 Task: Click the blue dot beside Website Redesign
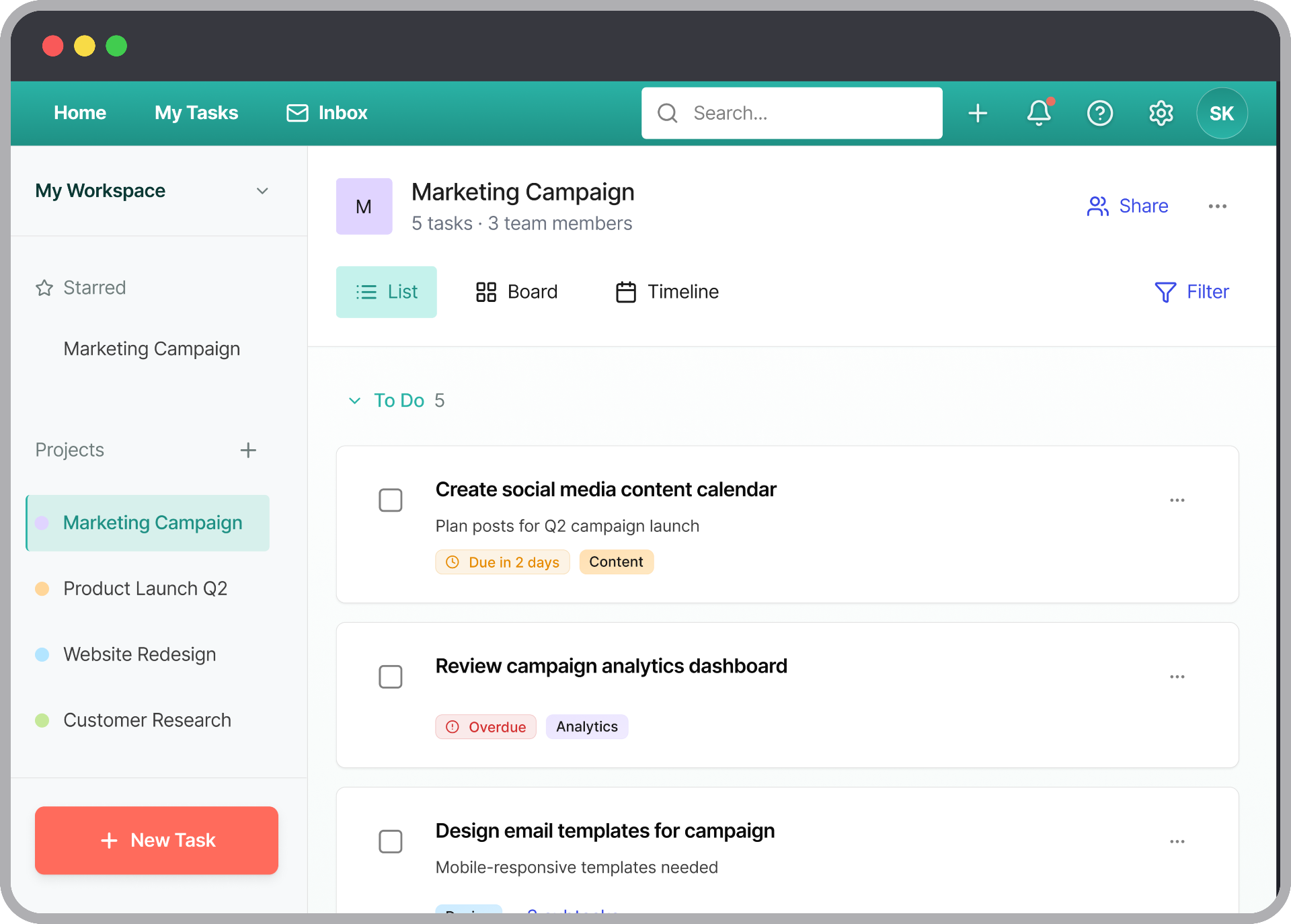42,655
